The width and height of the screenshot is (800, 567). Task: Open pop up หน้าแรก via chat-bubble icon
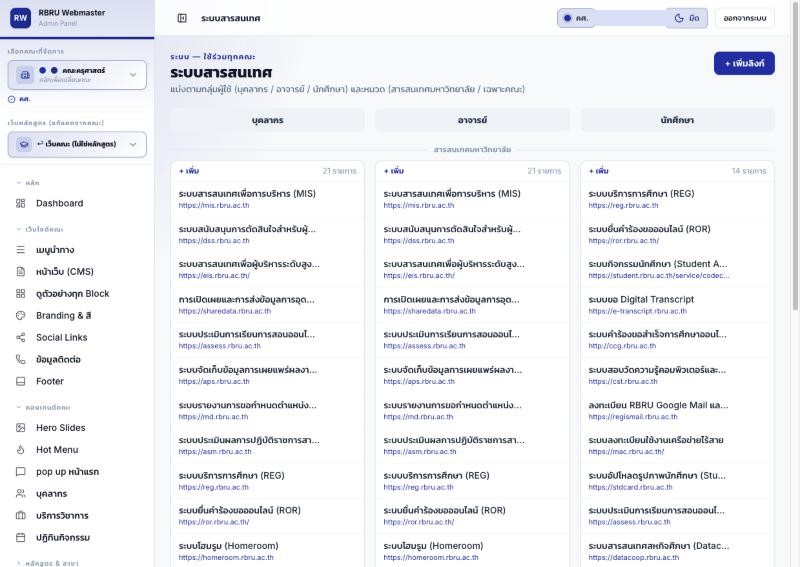tap(20, 472)
